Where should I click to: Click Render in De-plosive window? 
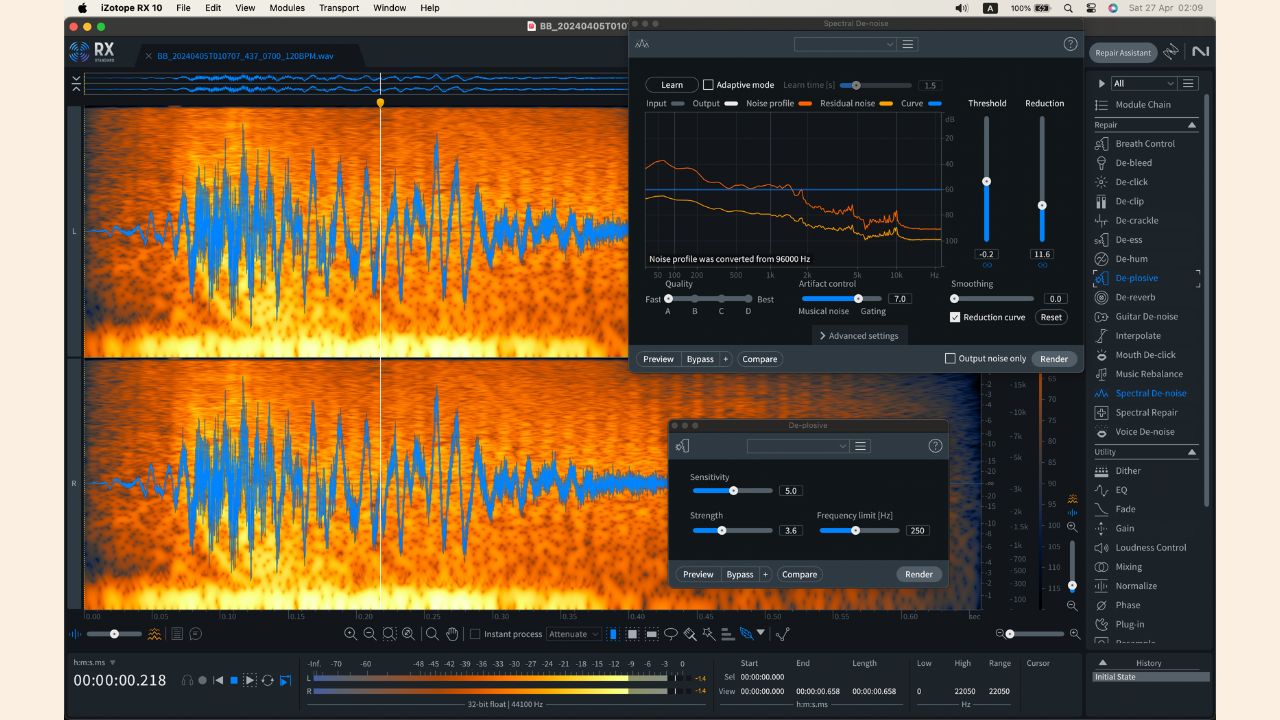[x=919, y=574]
